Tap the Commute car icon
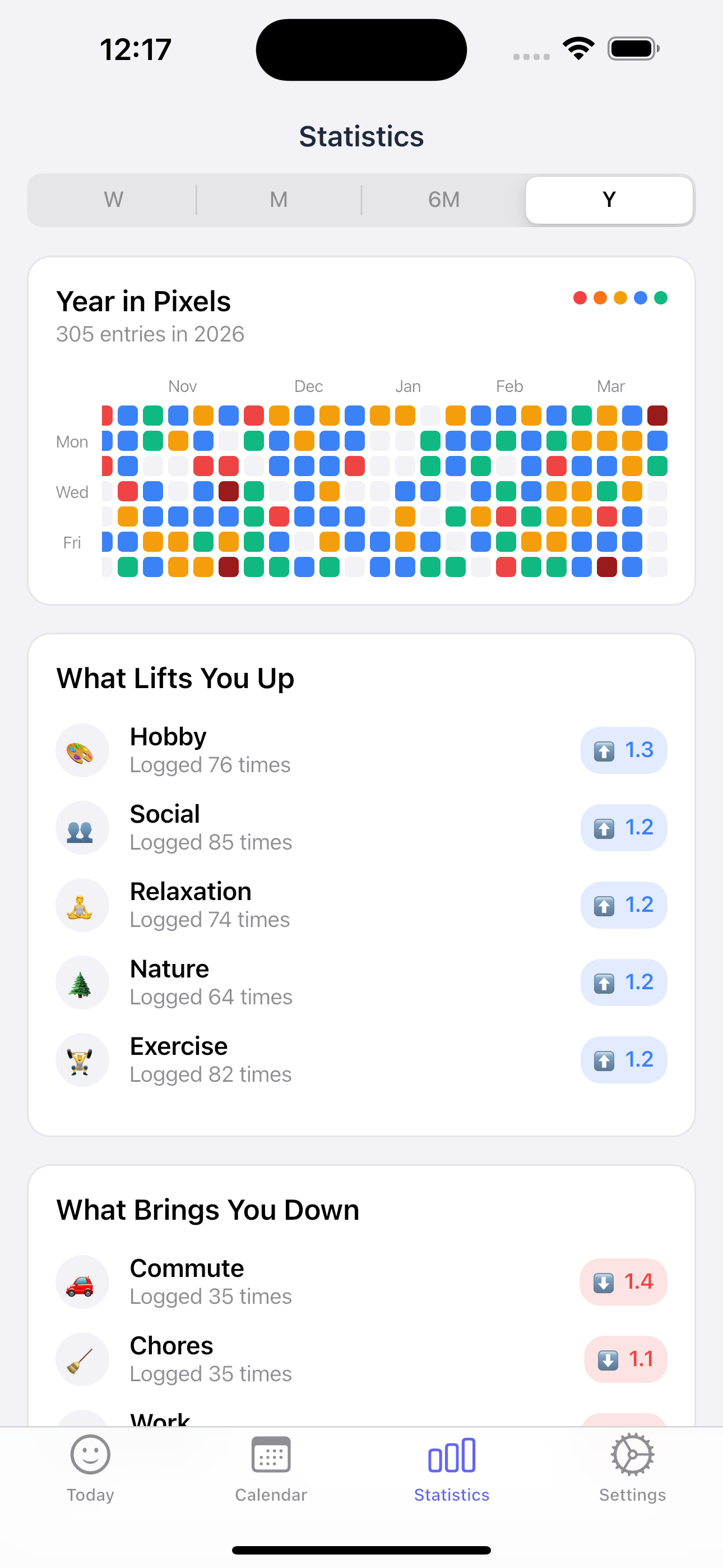723x1568 pixels. [x=82, y=1282]
